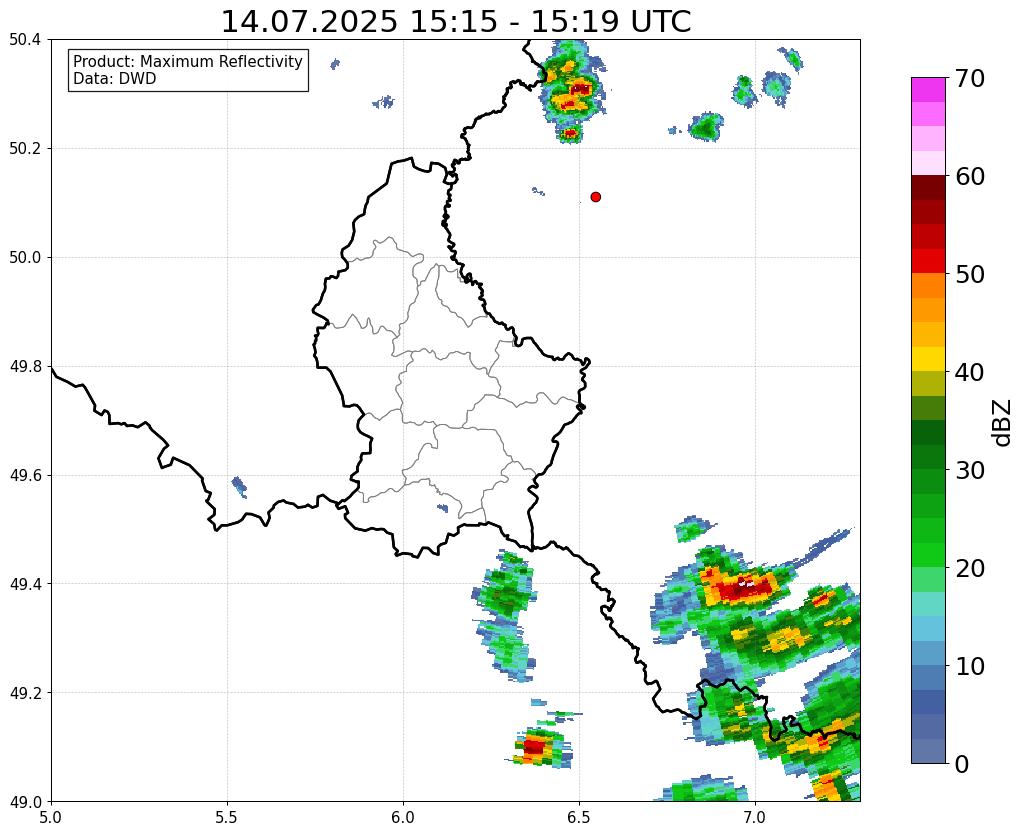Image resolution: width=1023 pixels, height=834 pixels.
Task: Click the 6.0 longitude axis label
Action: click(x=403, y=818)
